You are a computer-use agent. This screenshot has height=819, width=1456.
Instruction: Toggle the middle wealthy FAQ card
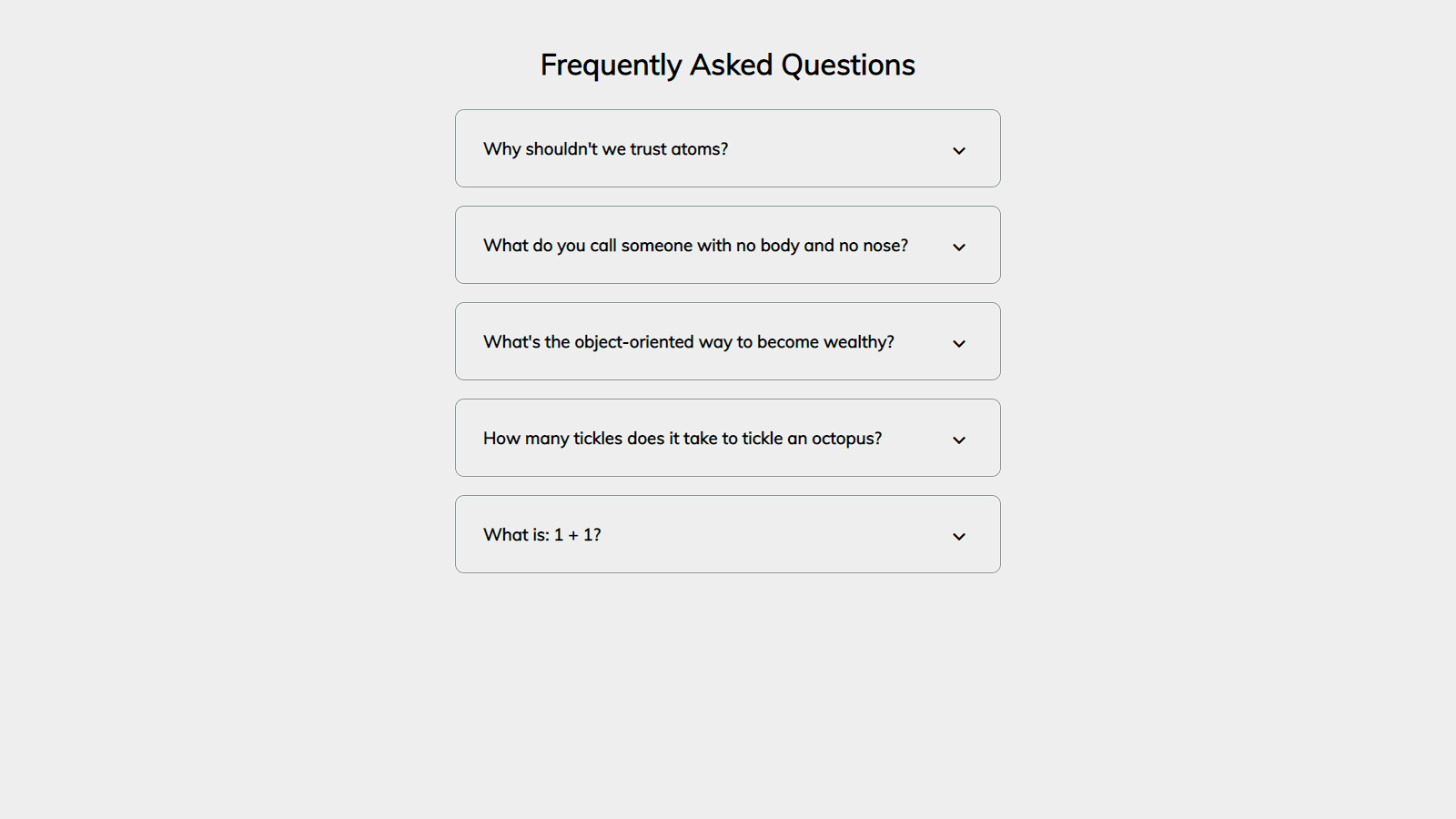point(727,342)
